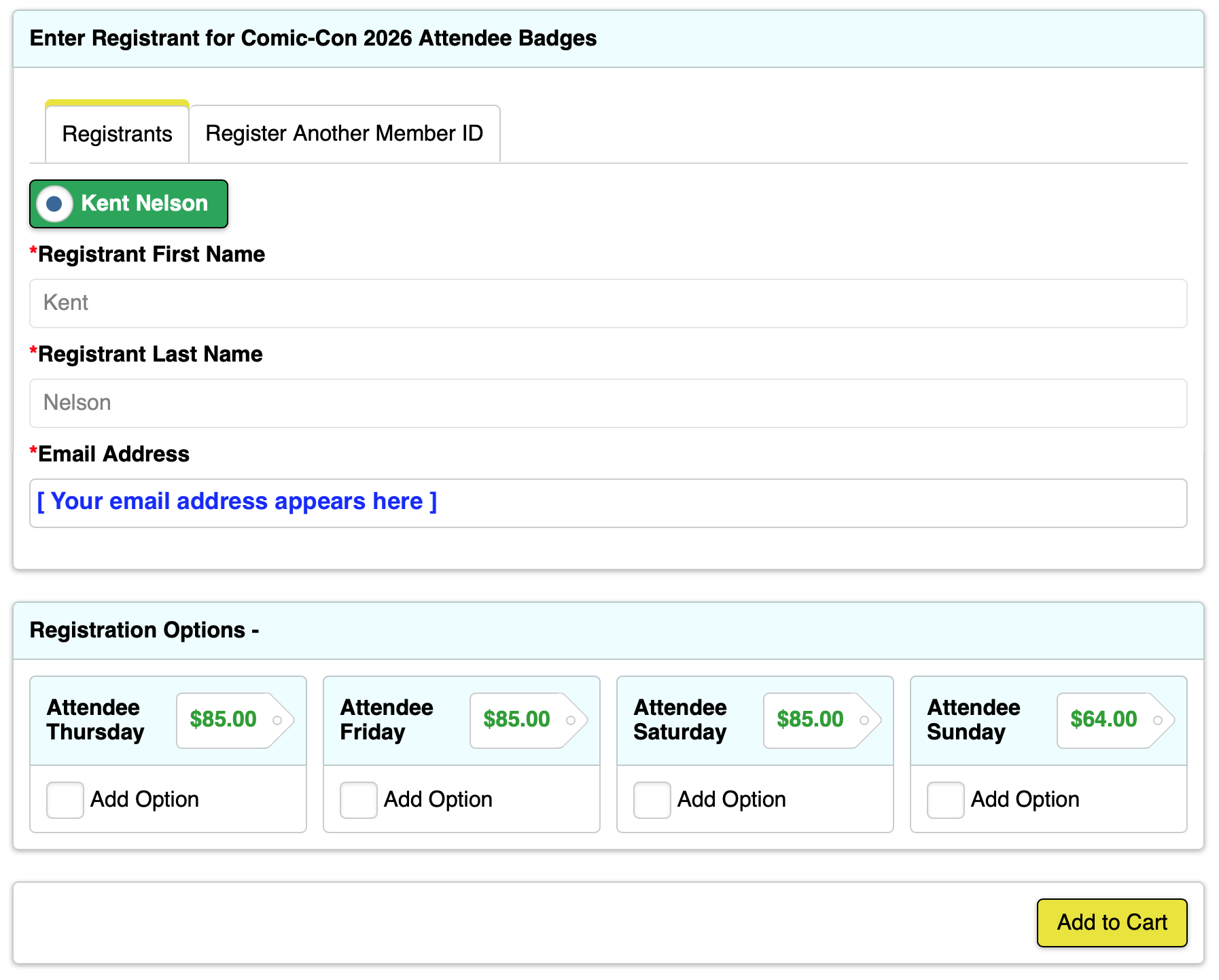Click the Attendee Friday option title
Viewport: 1219px width, 980px height.
click(386, 720)
